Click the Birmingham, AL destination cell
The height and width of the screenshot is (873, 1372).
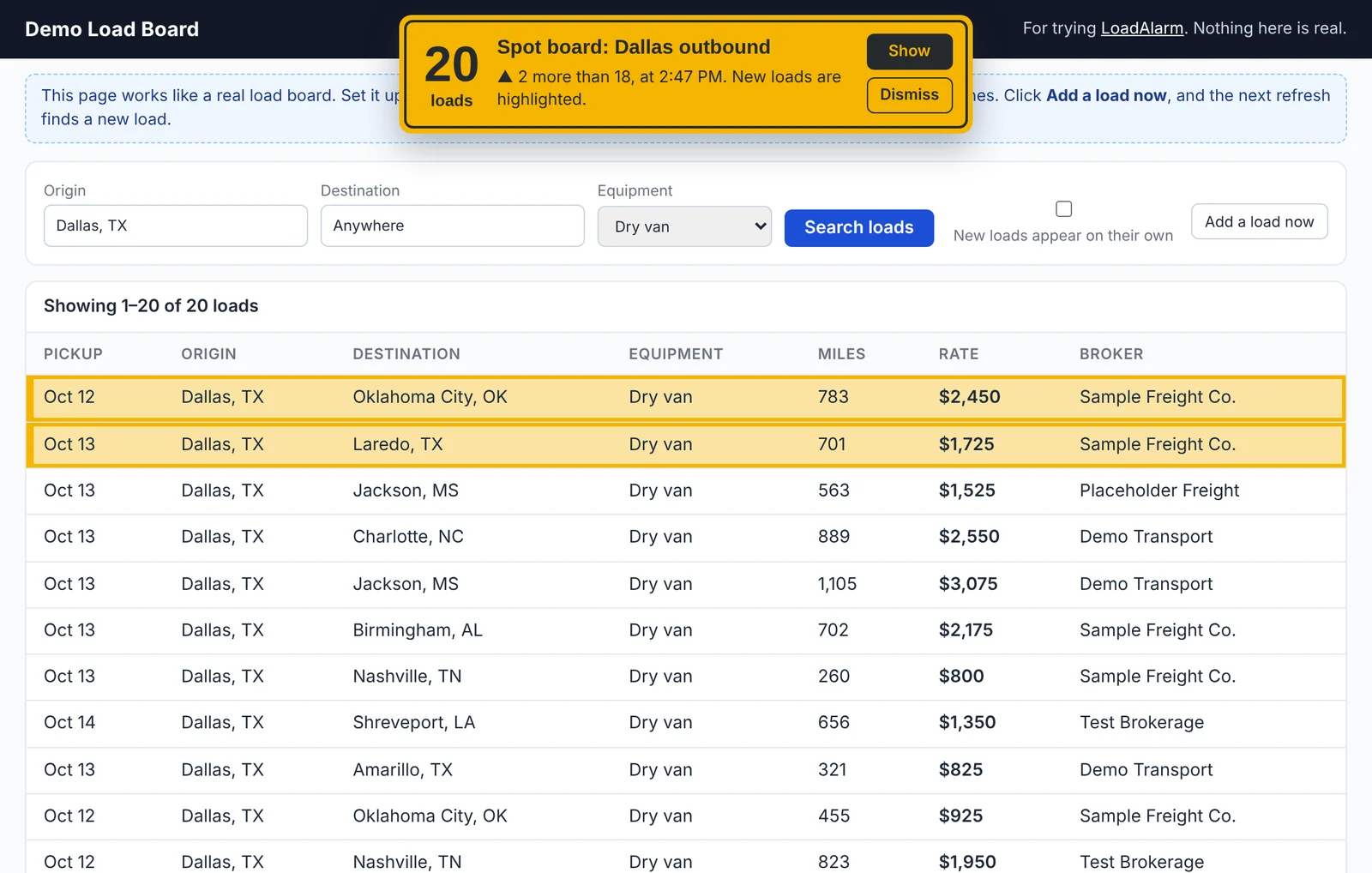tap(418, 630)
